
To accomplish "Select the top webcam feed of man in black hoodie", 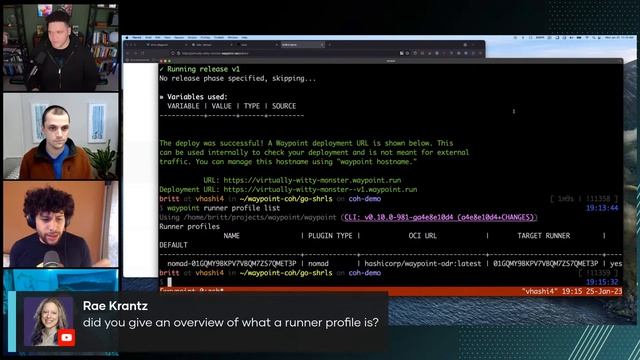I will 61,47.
